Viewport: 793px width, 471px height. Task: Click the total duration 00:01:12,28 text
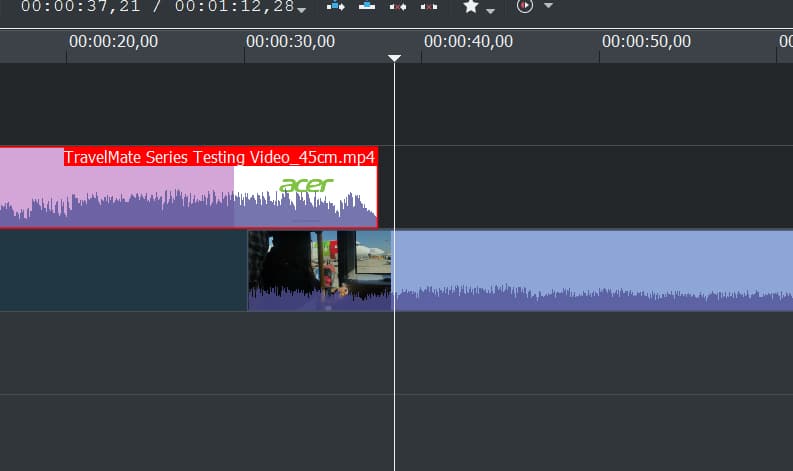[x=235, y=6]
